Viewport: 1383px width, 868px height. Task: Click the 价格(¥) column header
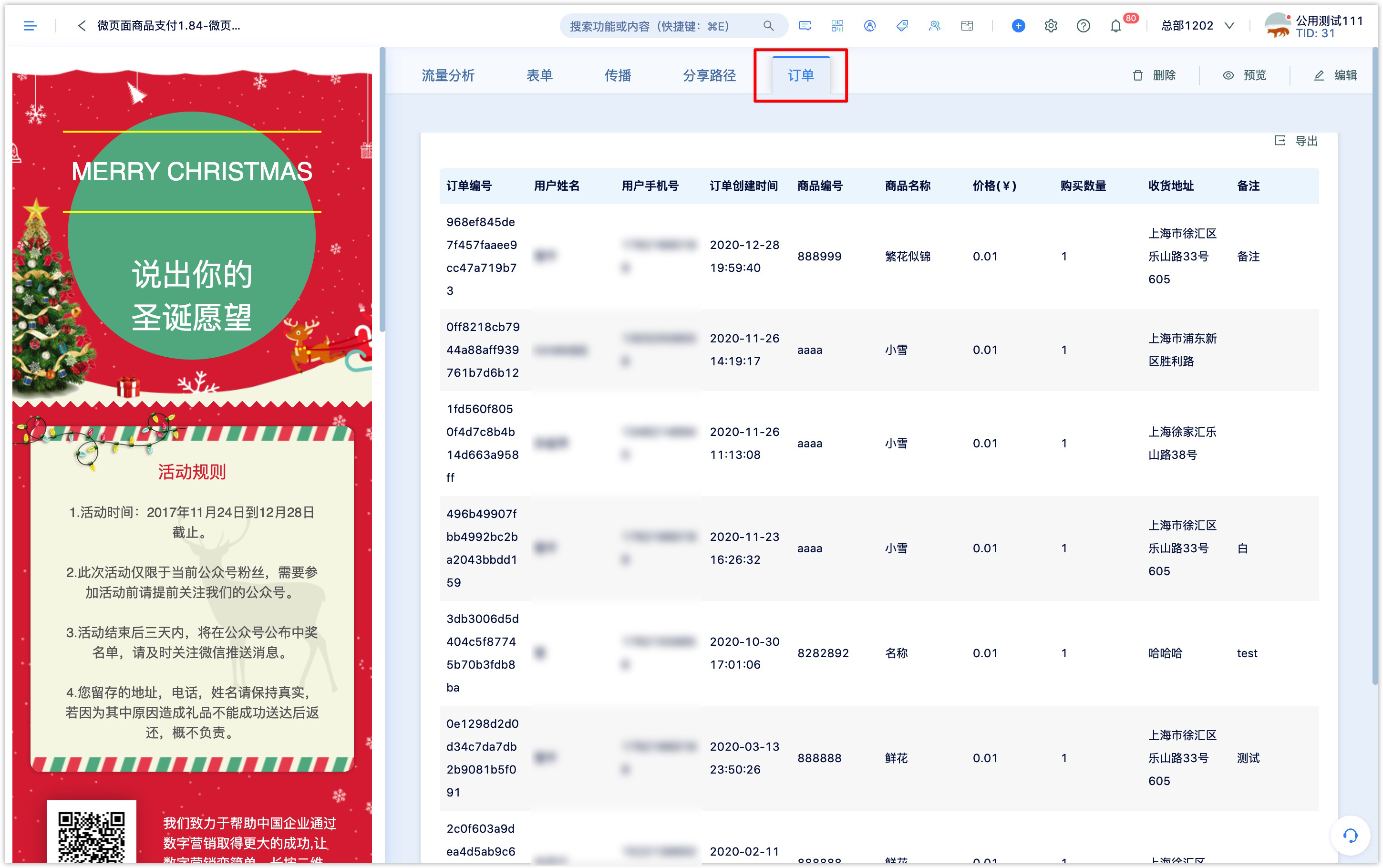994,186
